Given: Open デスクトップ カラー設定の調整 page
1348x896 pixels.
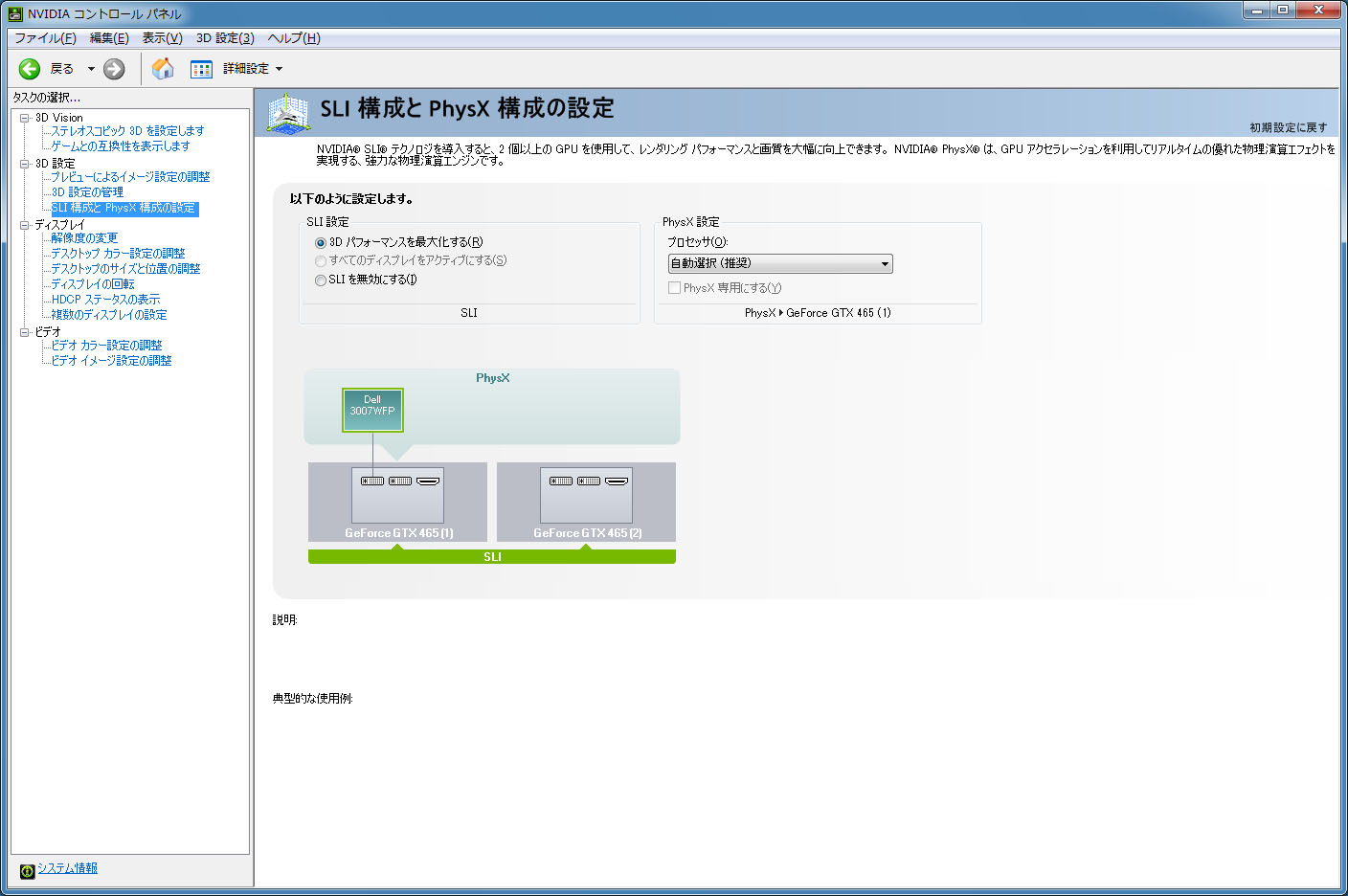Looking at the screenshot, I should pyautogui.click(x=118, y=254).
